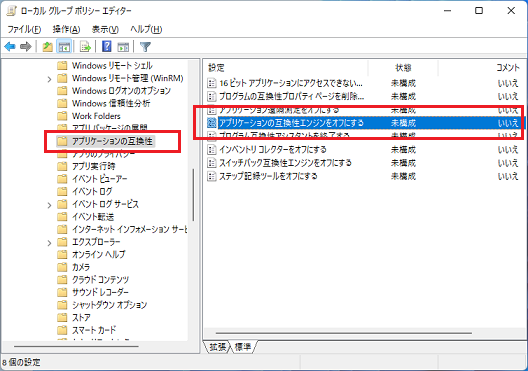Image resolution: width=528 pixels, height=371 pixels.
Task: Select インベントリ コレクターをオフにする setting
Action: (x=273, y=149)
